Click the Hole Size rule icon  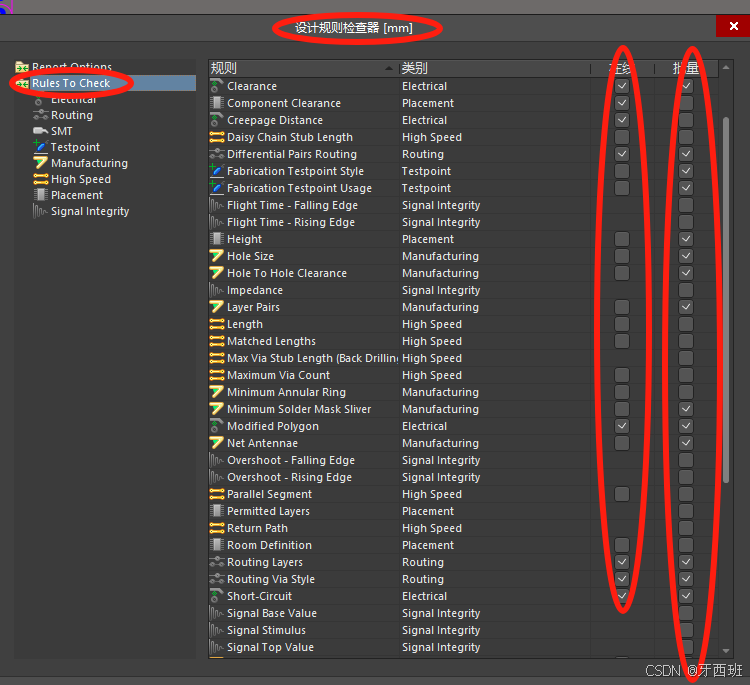[x=217, y=256]
